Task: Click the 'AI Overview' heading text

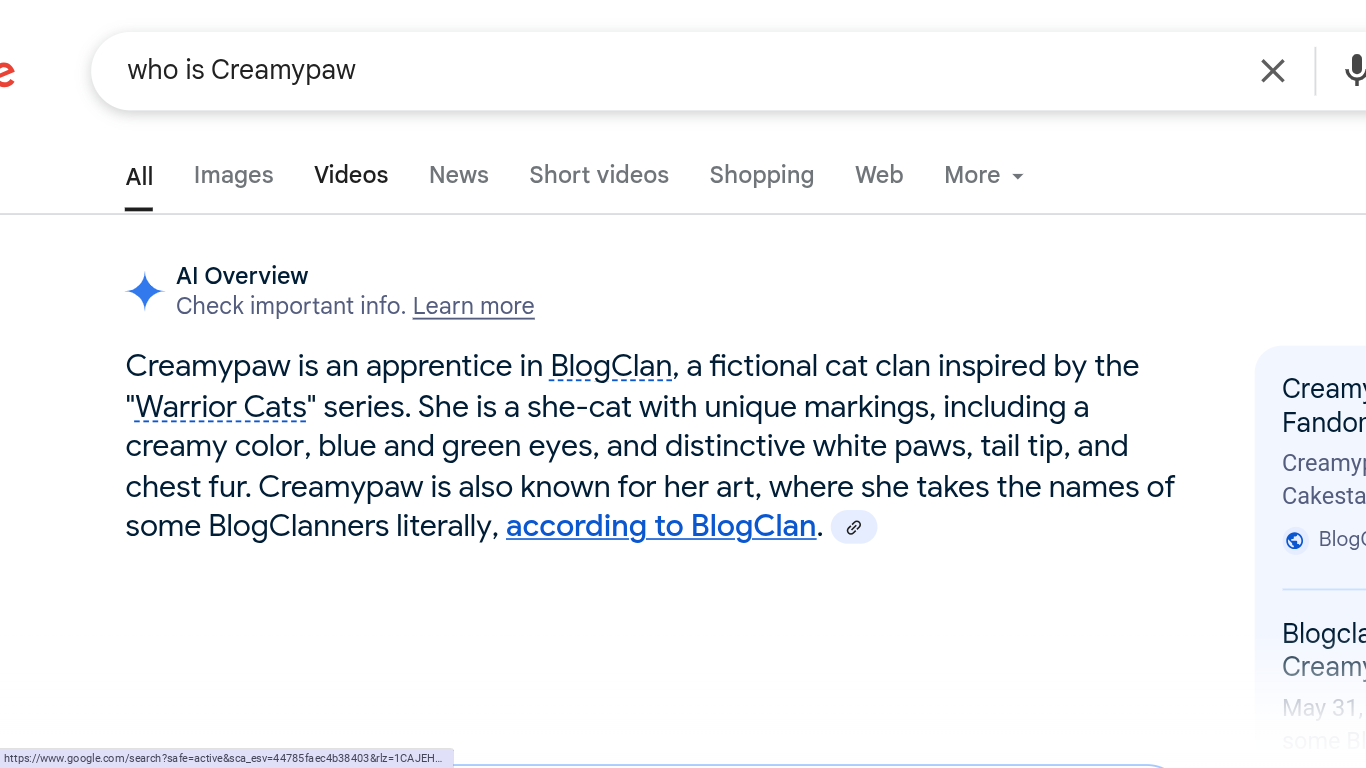Action: pyautogui.click(x=242, y=276)
